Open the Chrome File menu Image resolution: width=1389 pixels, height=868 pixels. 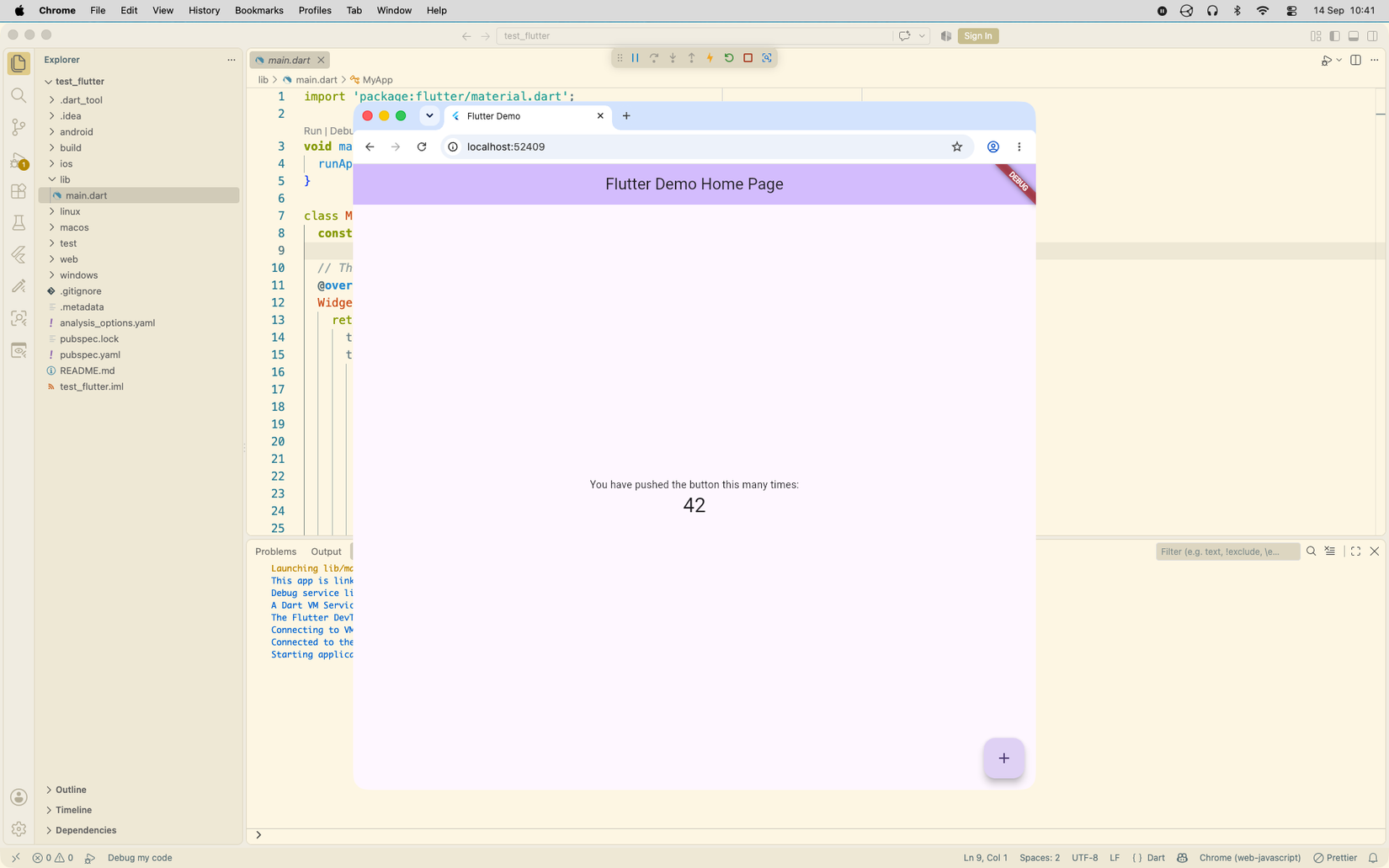(x=98, y=10)
